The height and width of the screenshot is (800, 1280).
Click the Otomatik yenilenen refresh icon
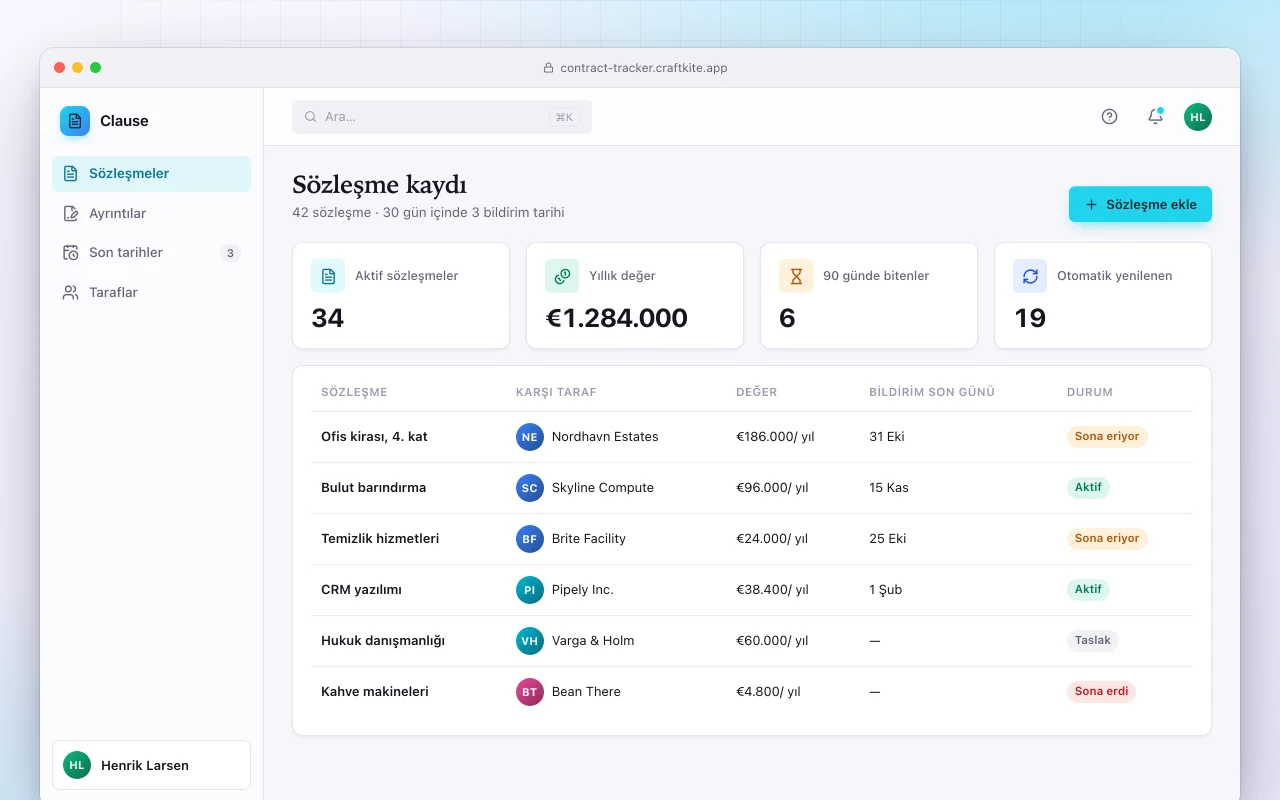click(x=1030, y=276)
